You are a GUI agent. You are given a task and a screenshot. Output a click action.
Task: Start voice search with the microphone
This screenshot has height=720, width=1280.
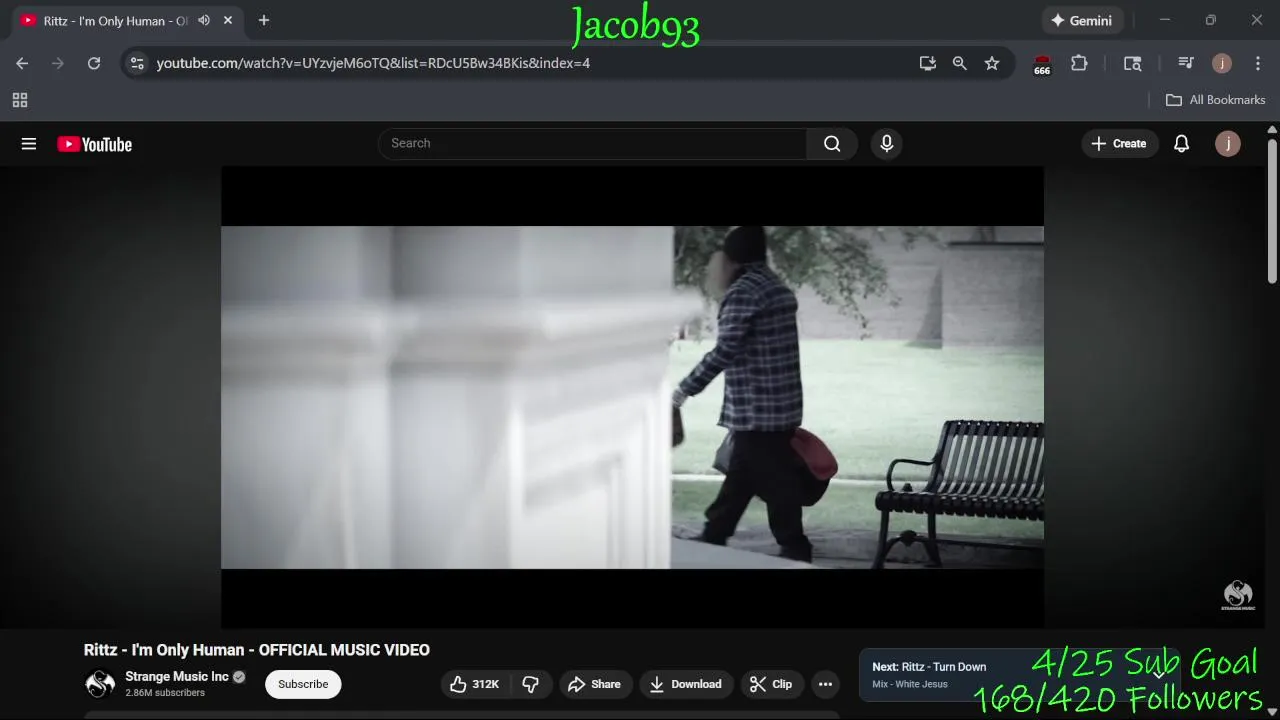[886, 143]
